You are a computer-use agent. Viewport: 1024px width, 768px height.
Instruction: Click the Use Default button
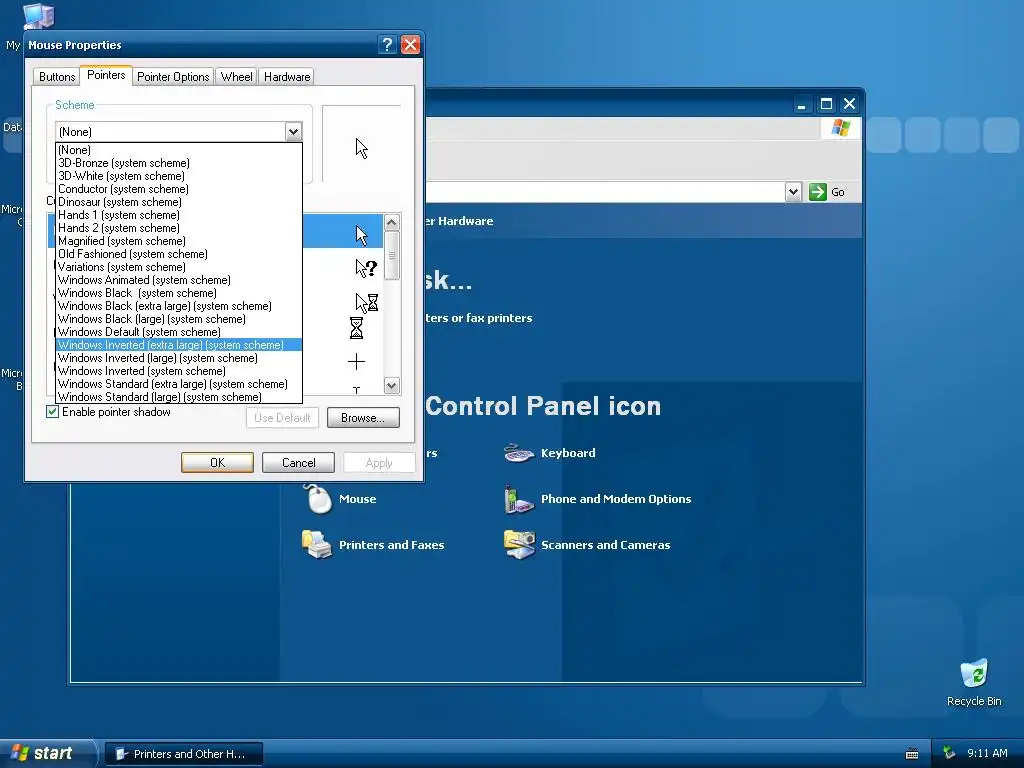pos(282,418)
